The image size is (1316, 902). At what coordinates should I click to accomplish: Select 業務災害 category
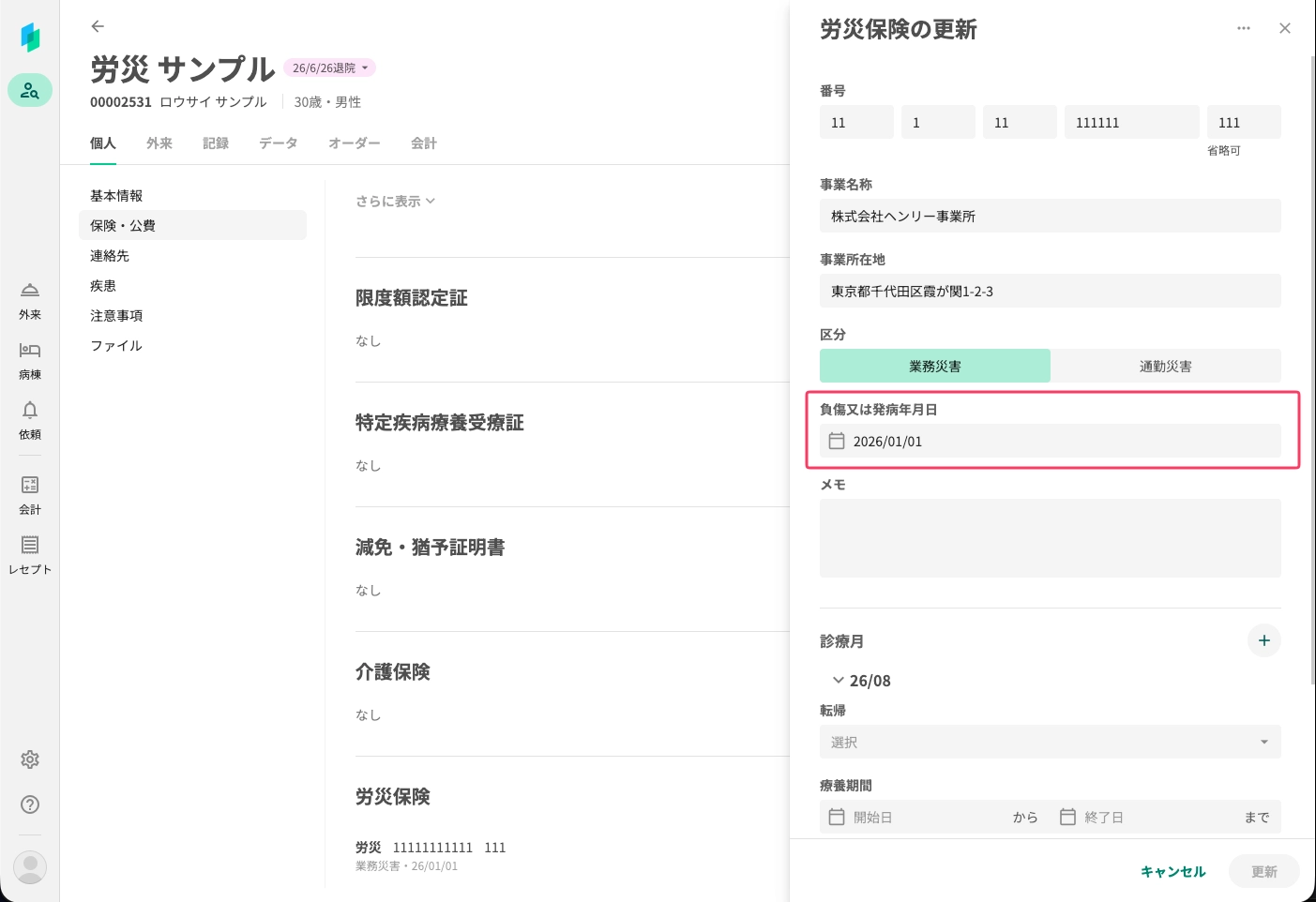(x=935, y=366)
